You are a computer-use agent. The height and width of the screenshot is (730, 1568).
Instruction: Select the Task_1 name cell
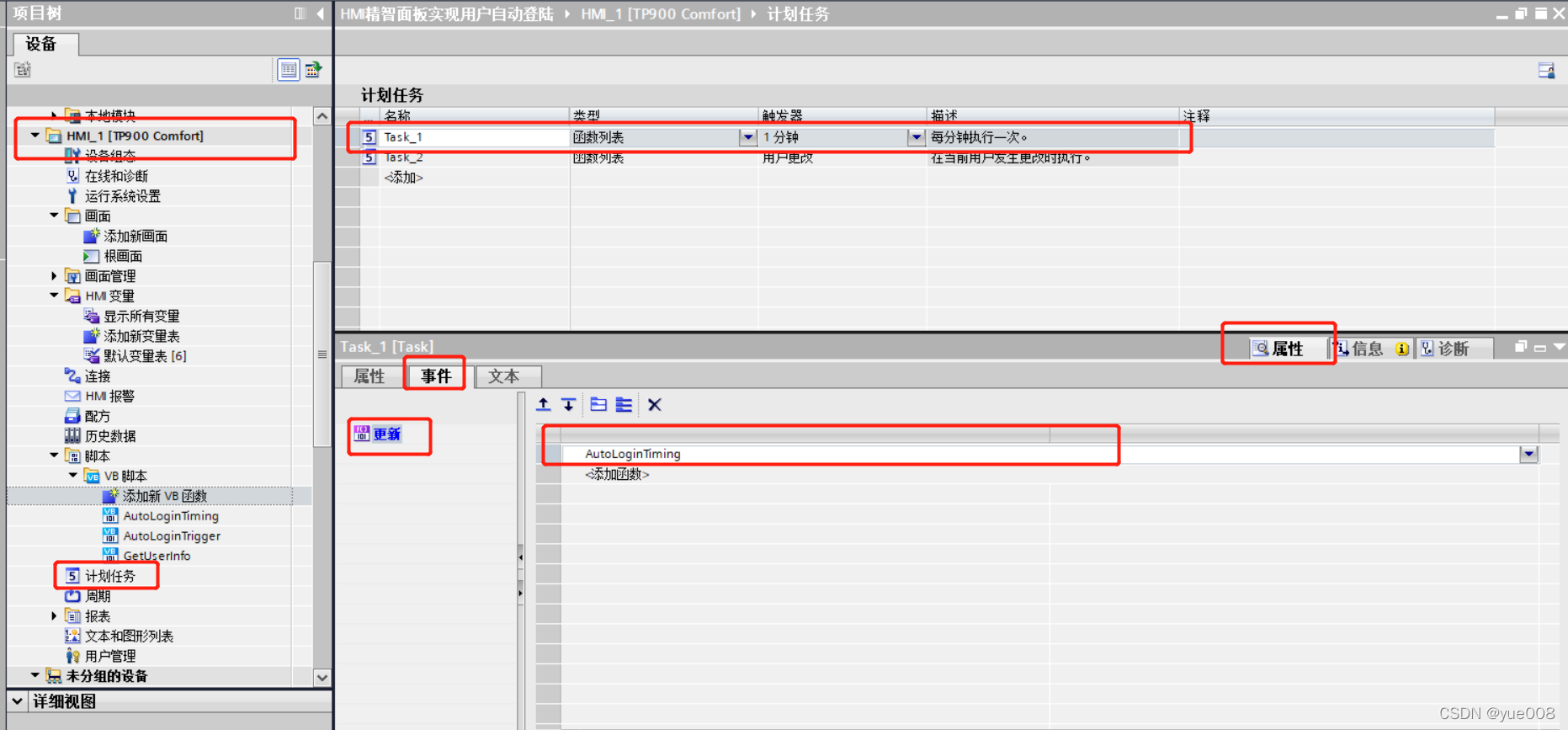click(475, 137)
